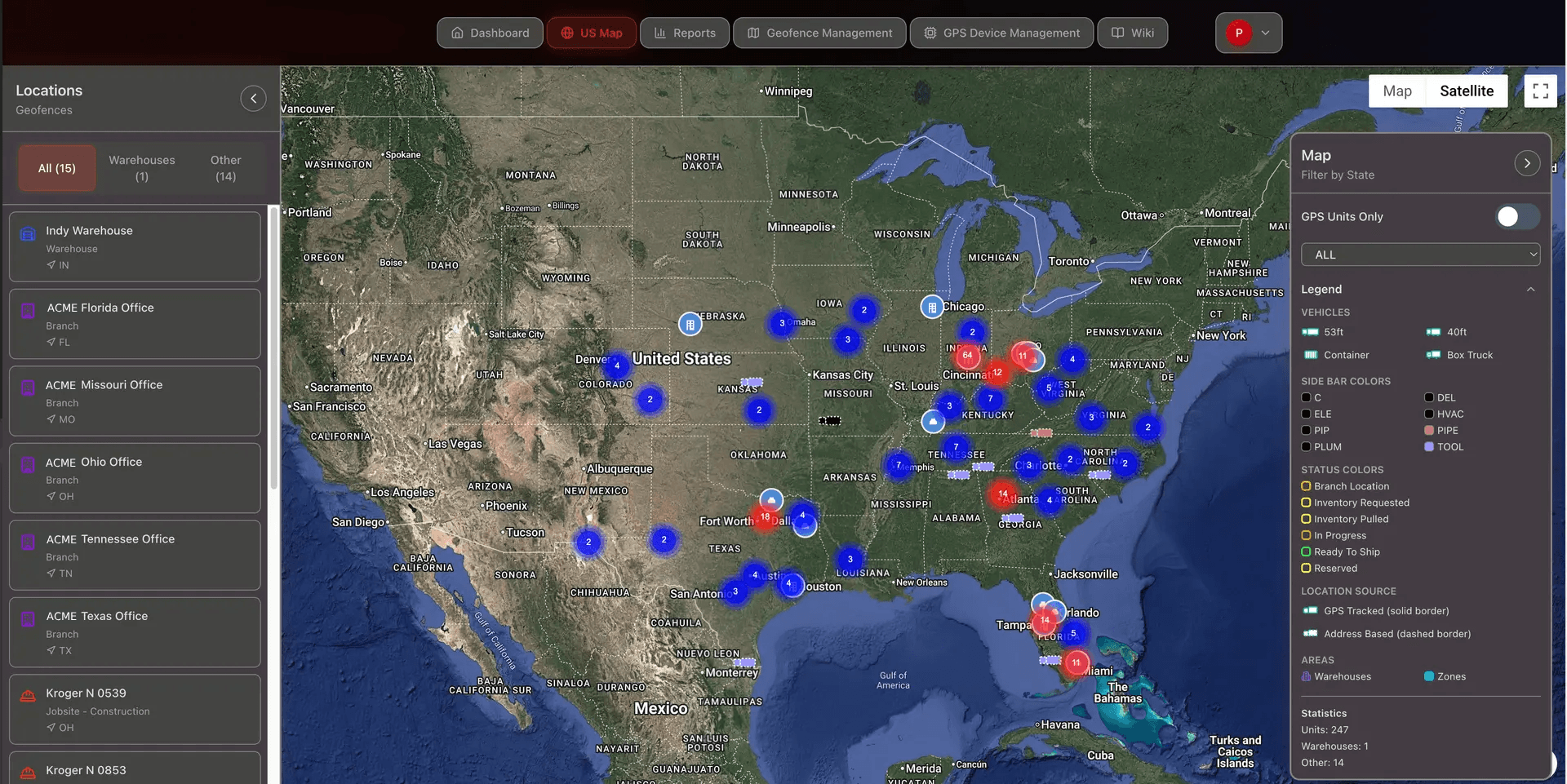The width and height of the screenshot is (1567, 784).
Task: Switch the map view to Map mode
Action: tap(1396, 91)
